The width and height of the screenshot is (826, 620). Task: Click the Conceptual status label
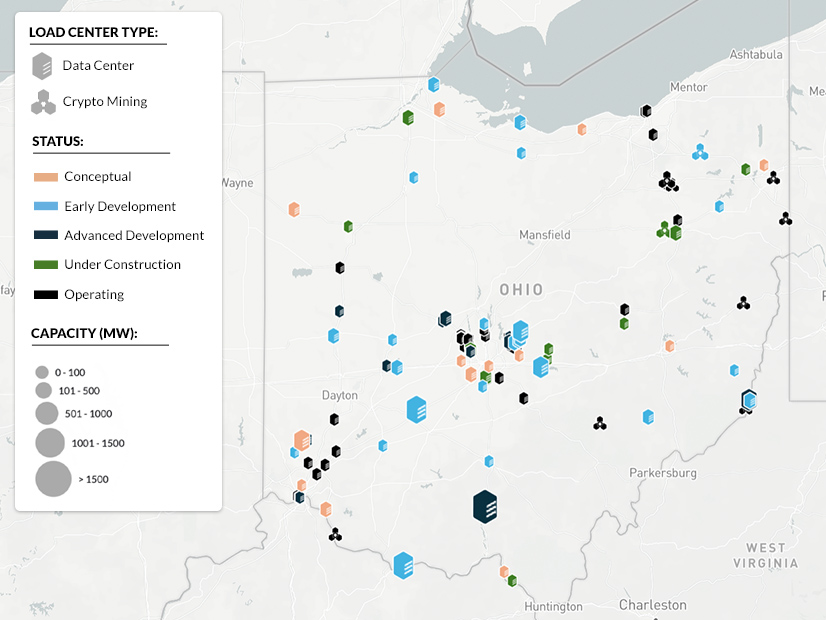coord(97,176)
